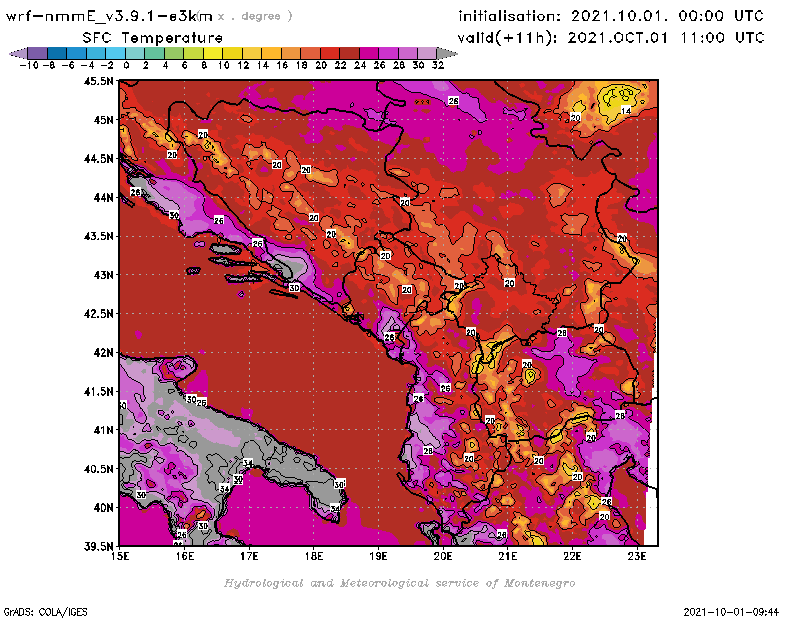The width and height of the screenshot is (800, 618).
Task: Select the magenta swatch between 24 and 26
Action: tap(368, 53)
